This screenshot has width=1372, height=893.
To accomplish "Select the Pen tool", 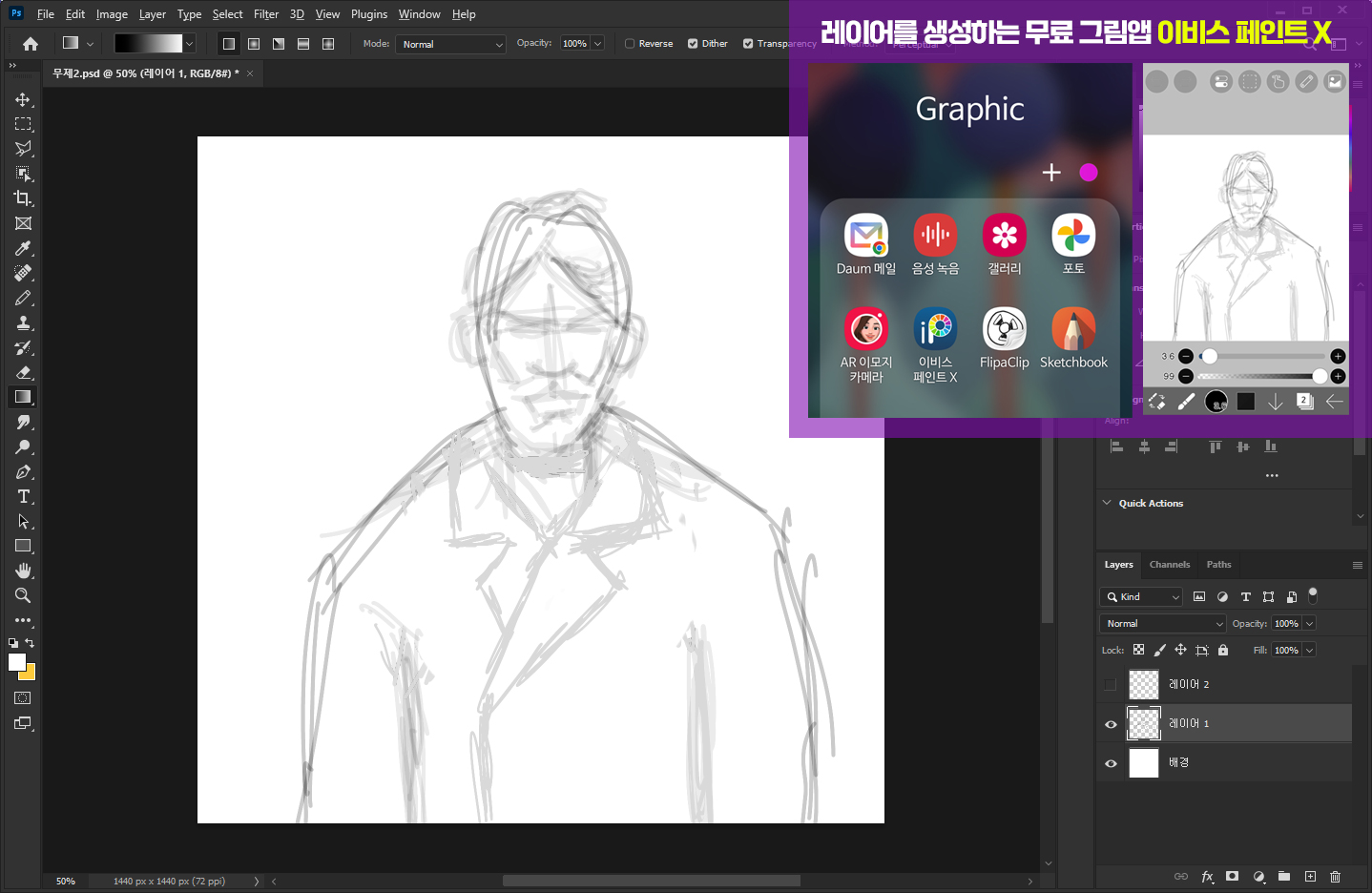I will (x=23, y=471).
